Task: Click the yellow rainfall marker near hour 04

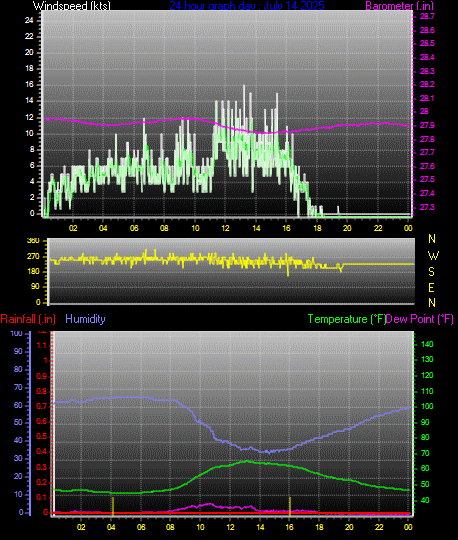Action: 113,506
